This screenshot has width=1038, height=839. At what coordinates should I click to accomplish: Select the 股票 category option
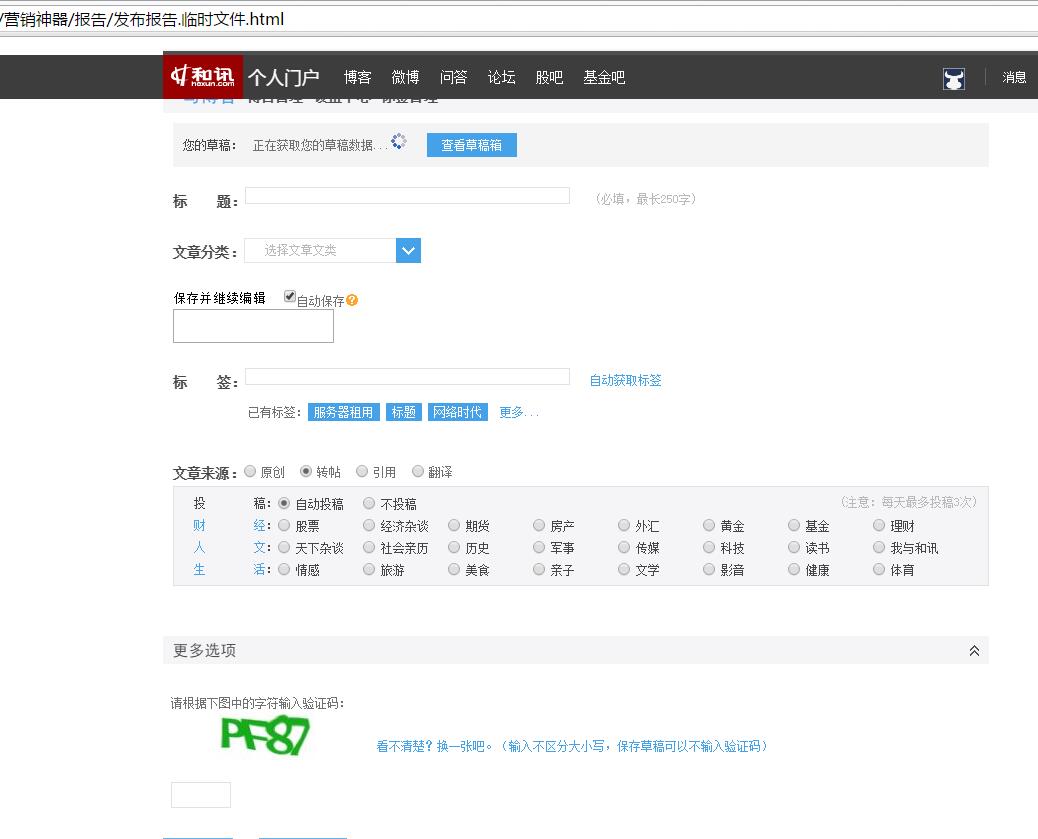pyautogui.click(x=283, y=525)
